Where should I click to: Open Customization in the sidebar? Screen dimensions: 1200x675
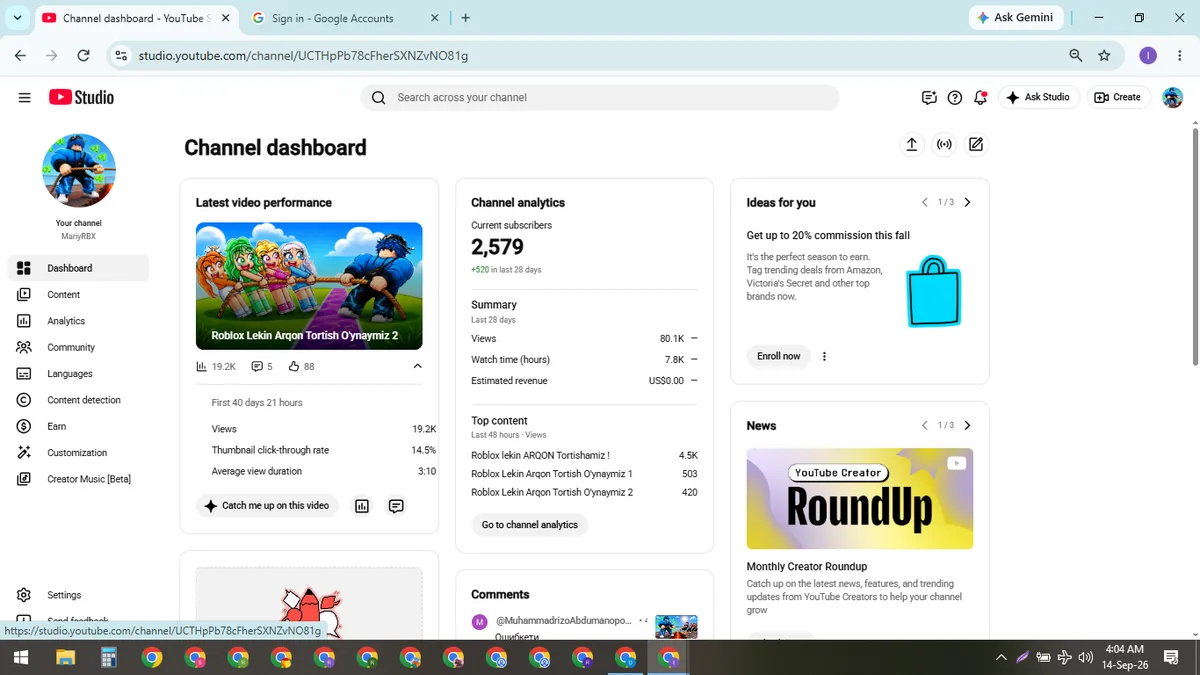click(x=78, y=452)
